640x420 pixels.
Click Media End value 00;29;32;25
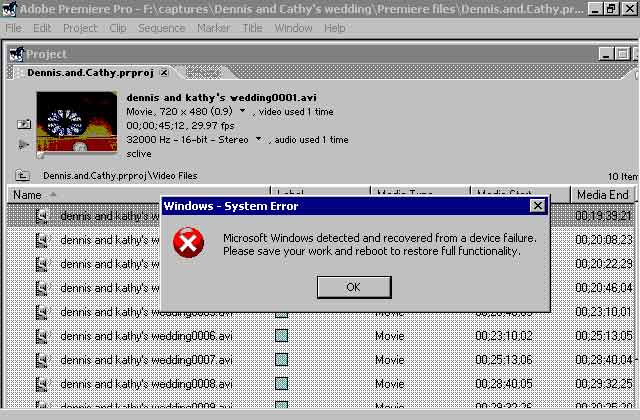tap(603, 384)
